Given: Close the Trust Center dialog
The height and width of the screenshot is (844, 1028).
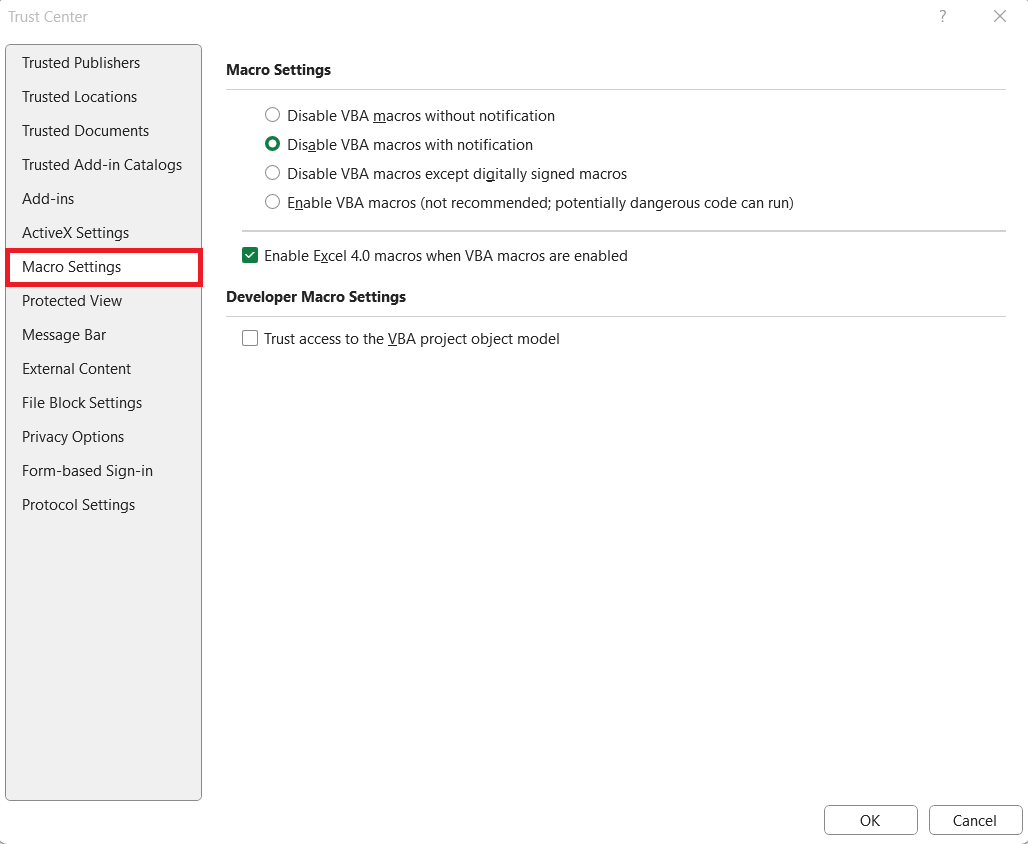Looking at the screenshot, I should (x=999, y=16).
